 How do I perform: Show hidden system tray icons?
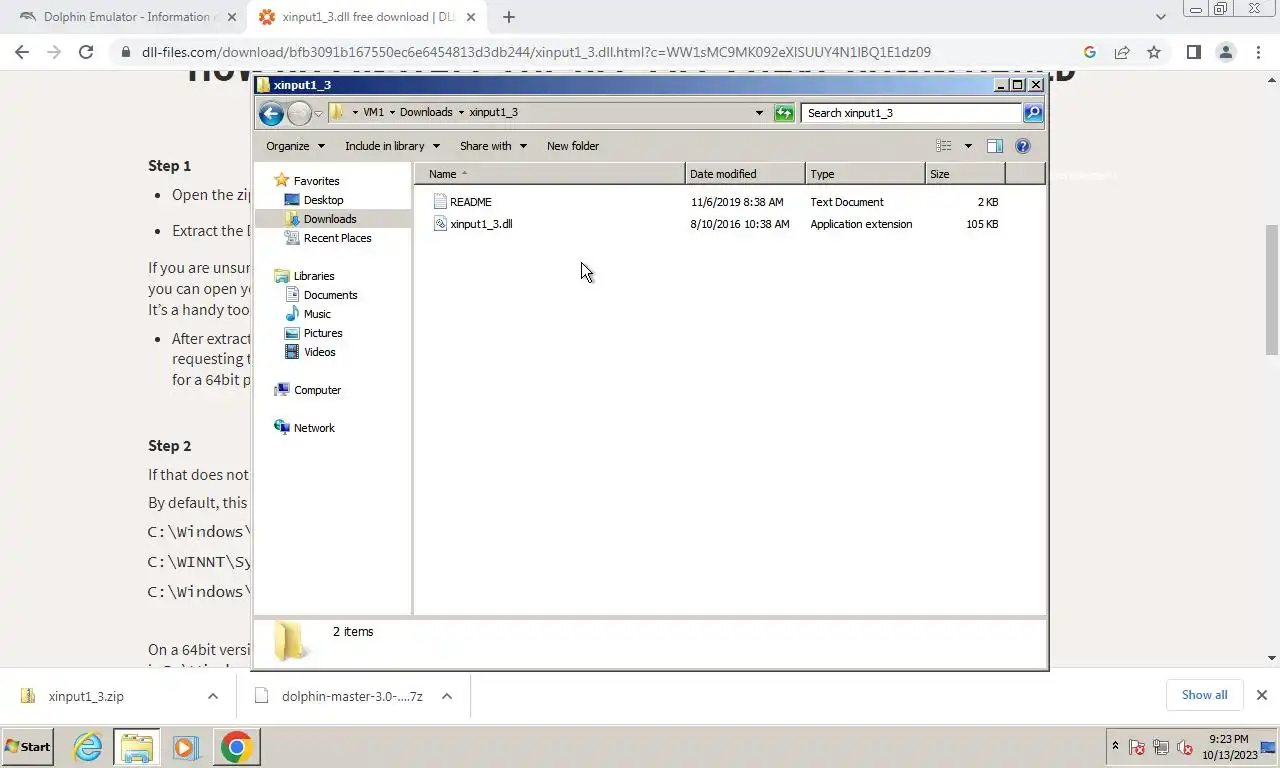click(1115, 747)
